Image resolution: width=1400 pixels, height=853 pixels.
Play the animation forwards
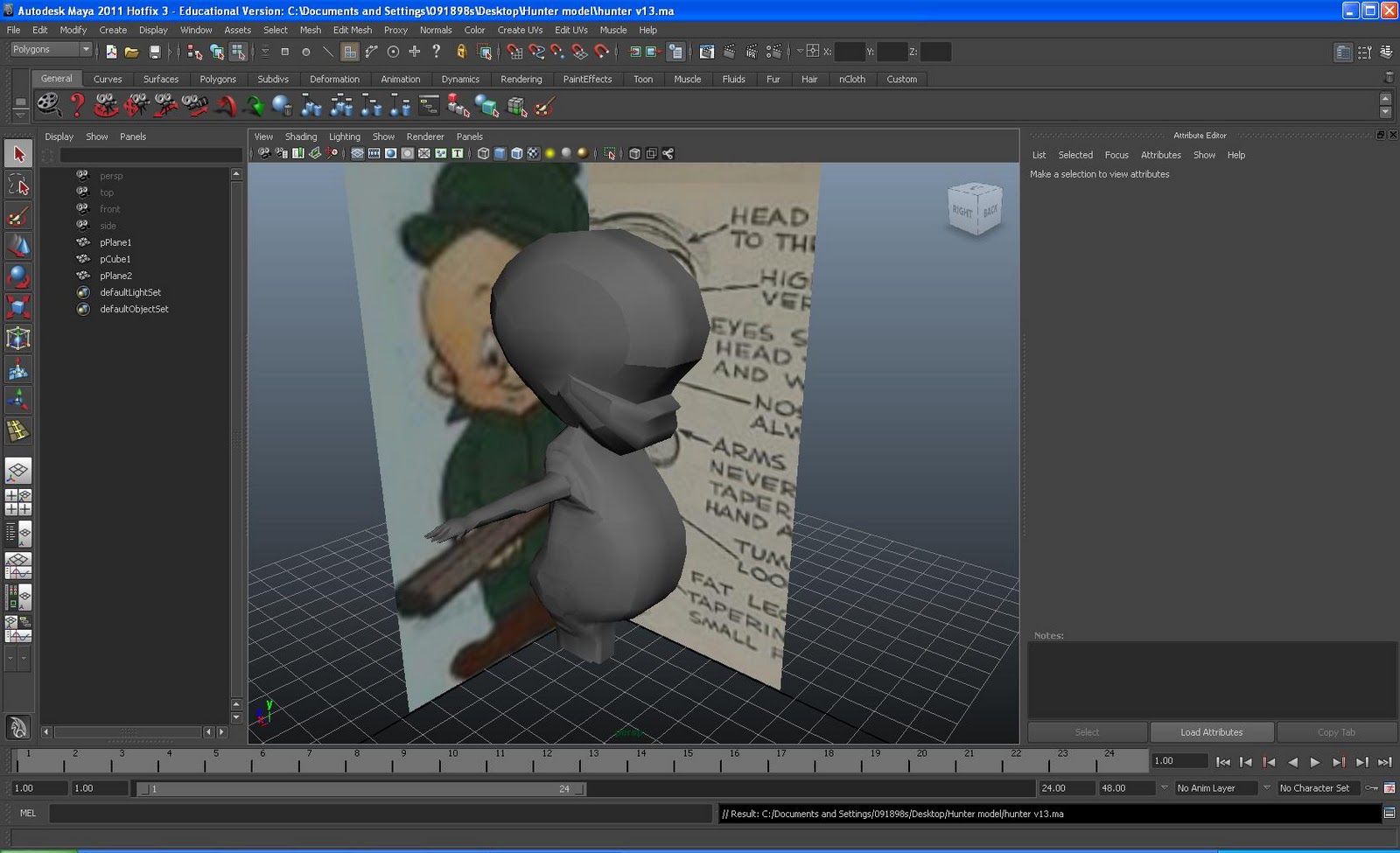(x=1315, y=762)
